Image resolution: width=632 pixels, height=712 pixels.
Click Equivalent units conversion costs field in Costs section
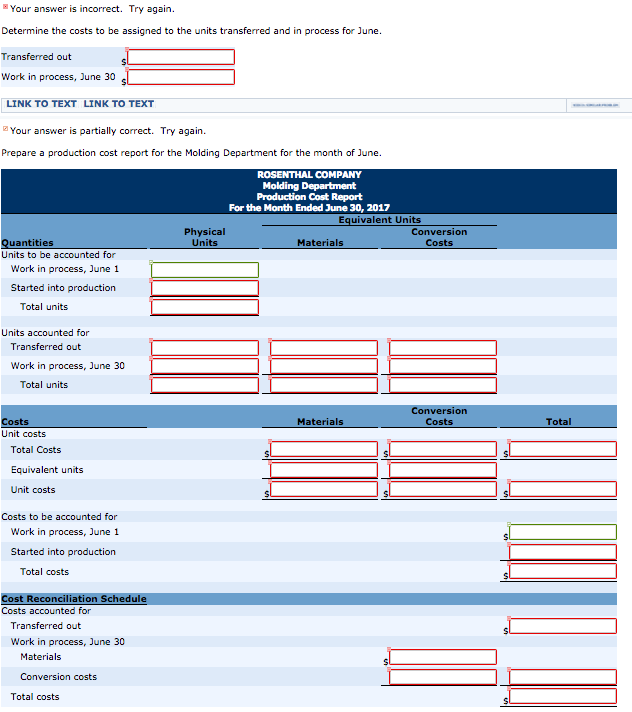pos(443,470)
